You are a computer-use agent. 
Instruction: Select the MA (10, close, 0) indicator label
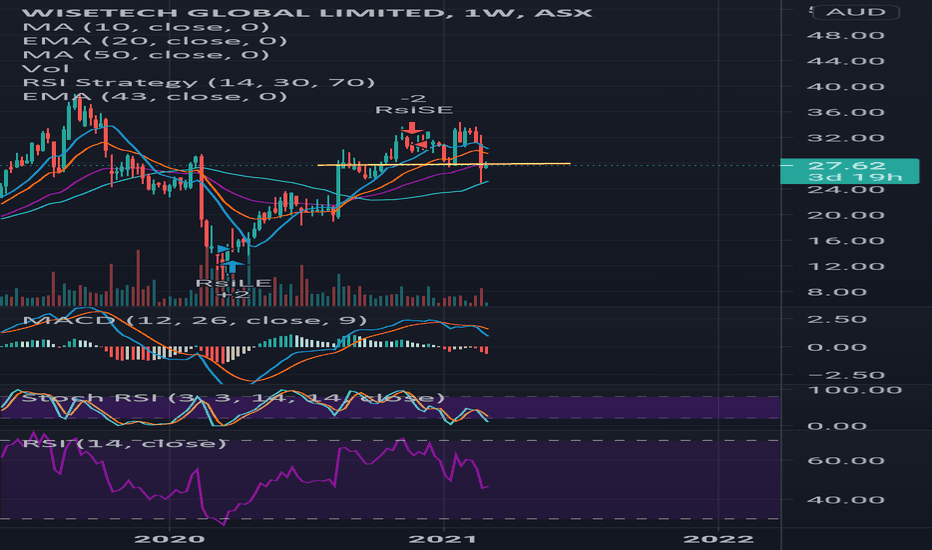146,27
